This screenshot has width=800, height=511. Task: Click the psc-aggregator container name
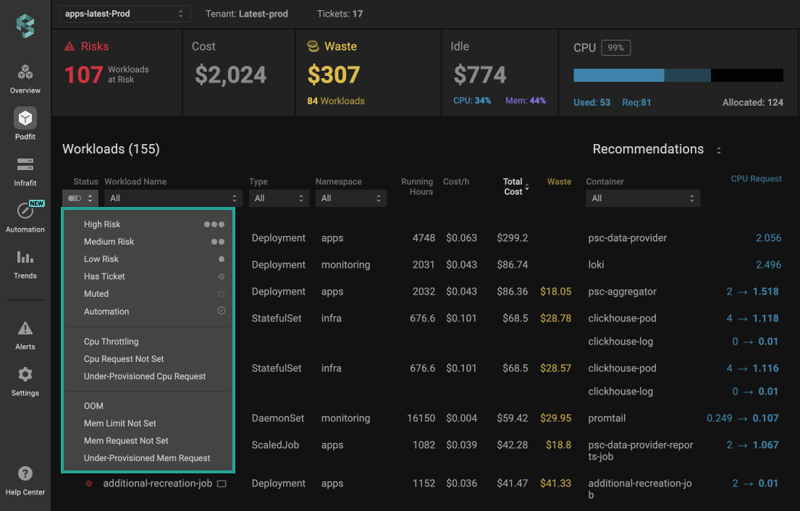(622, 292)
